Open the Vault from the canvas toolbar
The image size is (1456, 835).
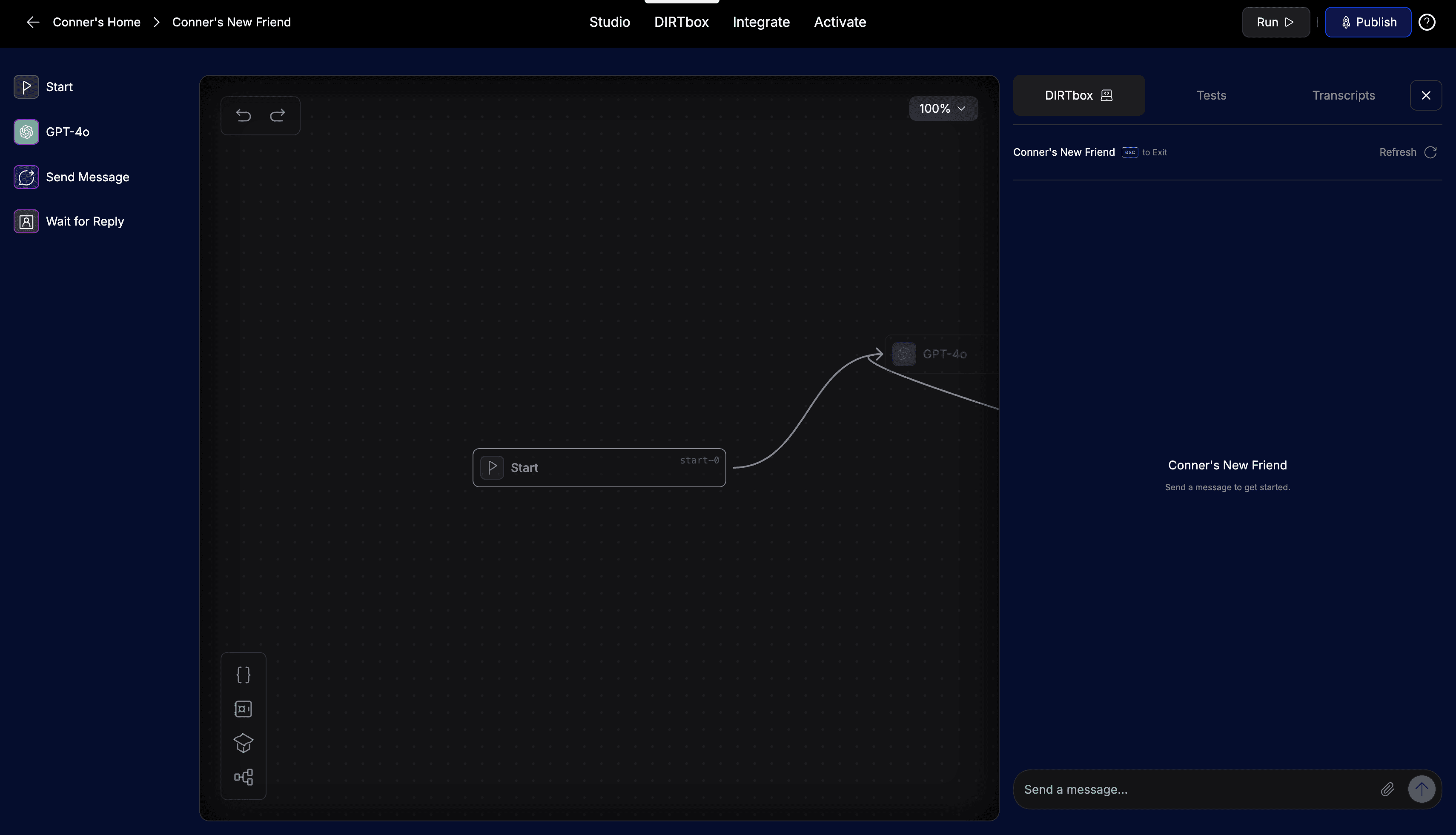coord(243,709)
